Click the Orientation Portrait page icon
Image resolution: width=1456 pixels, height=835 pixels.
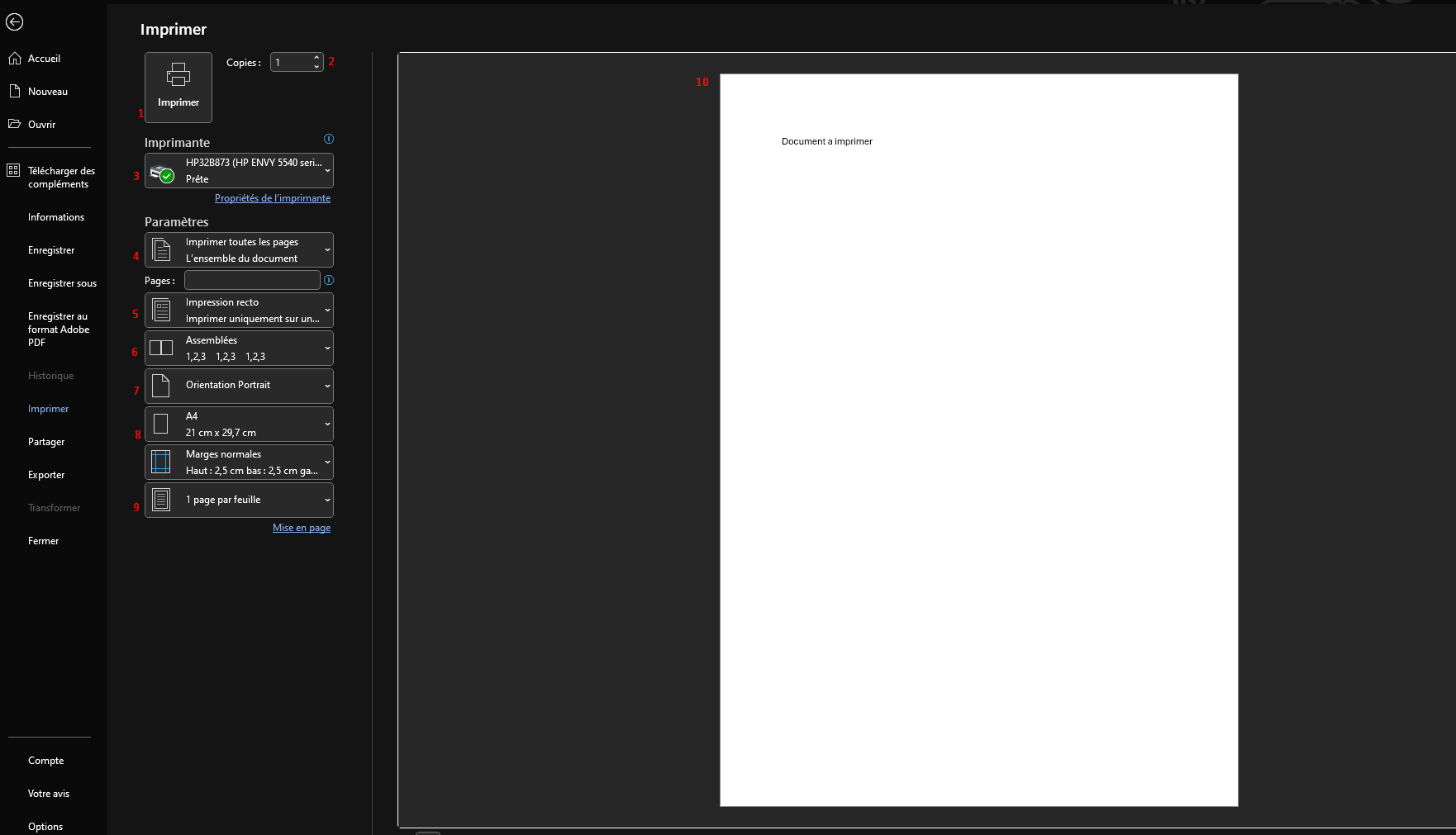(x=161, y=386)
